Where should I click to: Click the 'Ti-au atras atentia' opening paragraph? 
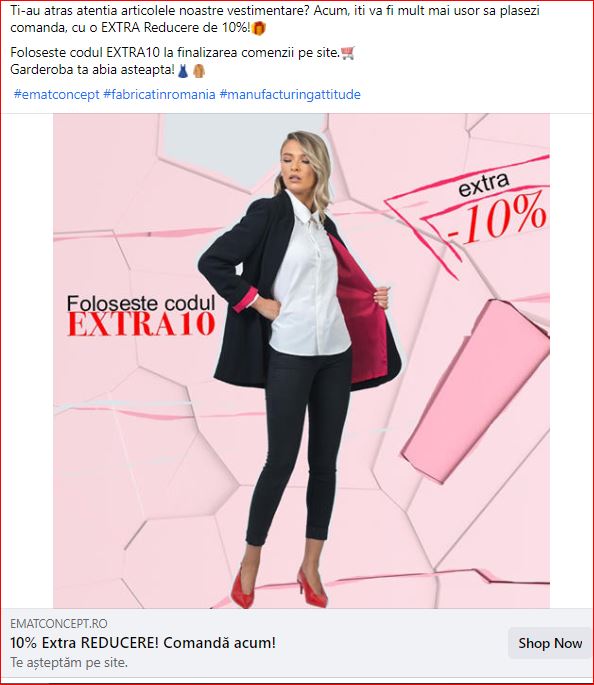click(275, 19)
